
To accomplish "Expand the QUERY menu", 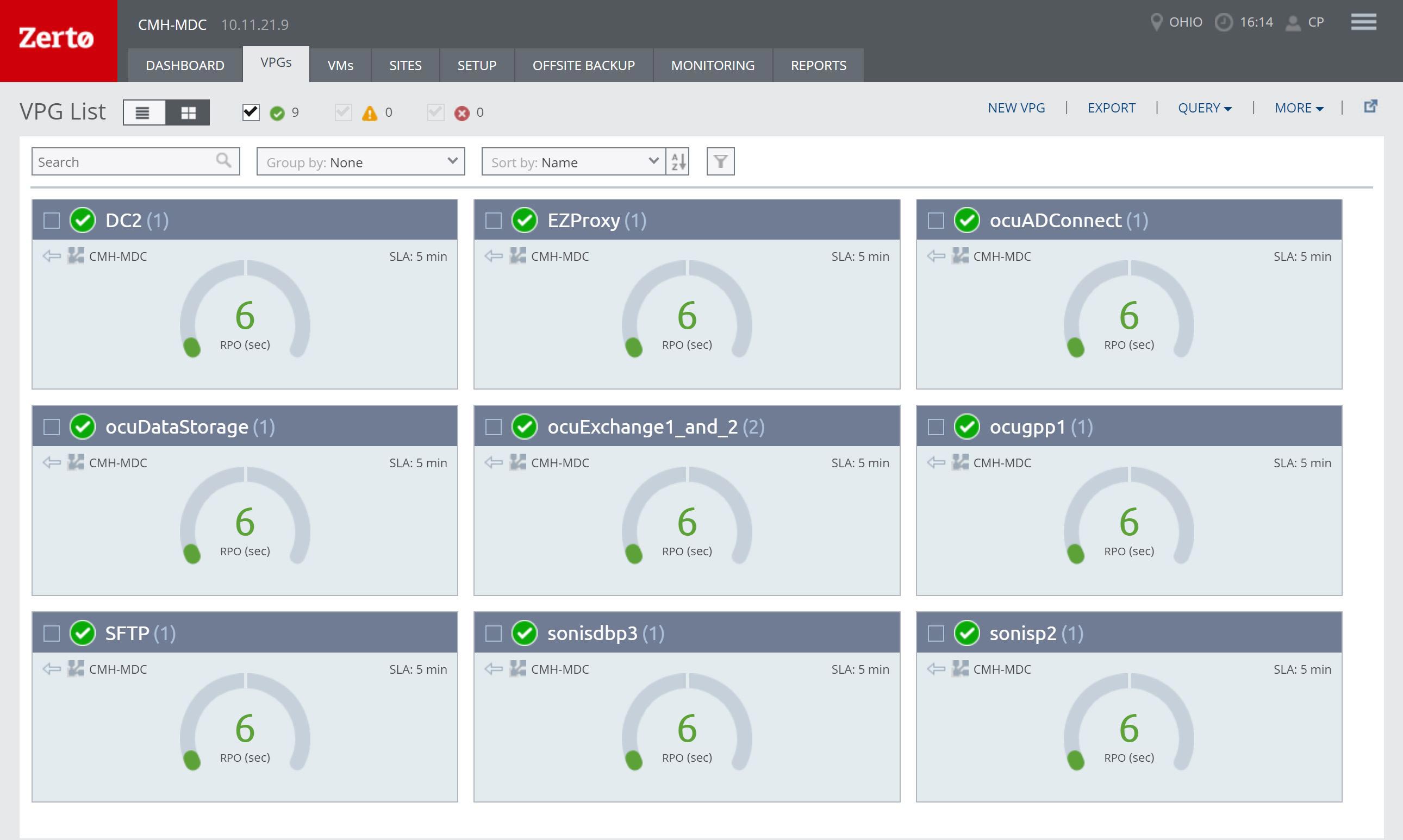I will pos(1204,108).
